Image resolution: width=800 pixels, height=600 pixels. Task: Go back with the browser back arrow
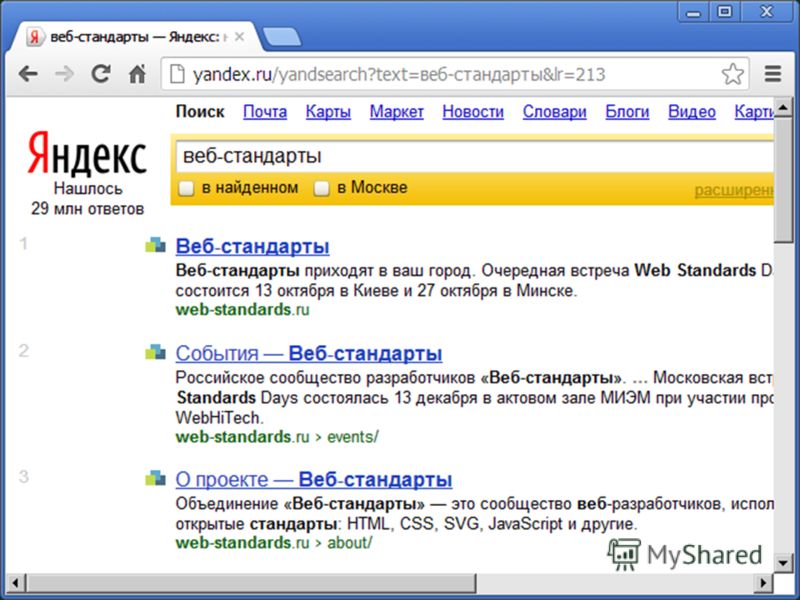pos(28,74)
